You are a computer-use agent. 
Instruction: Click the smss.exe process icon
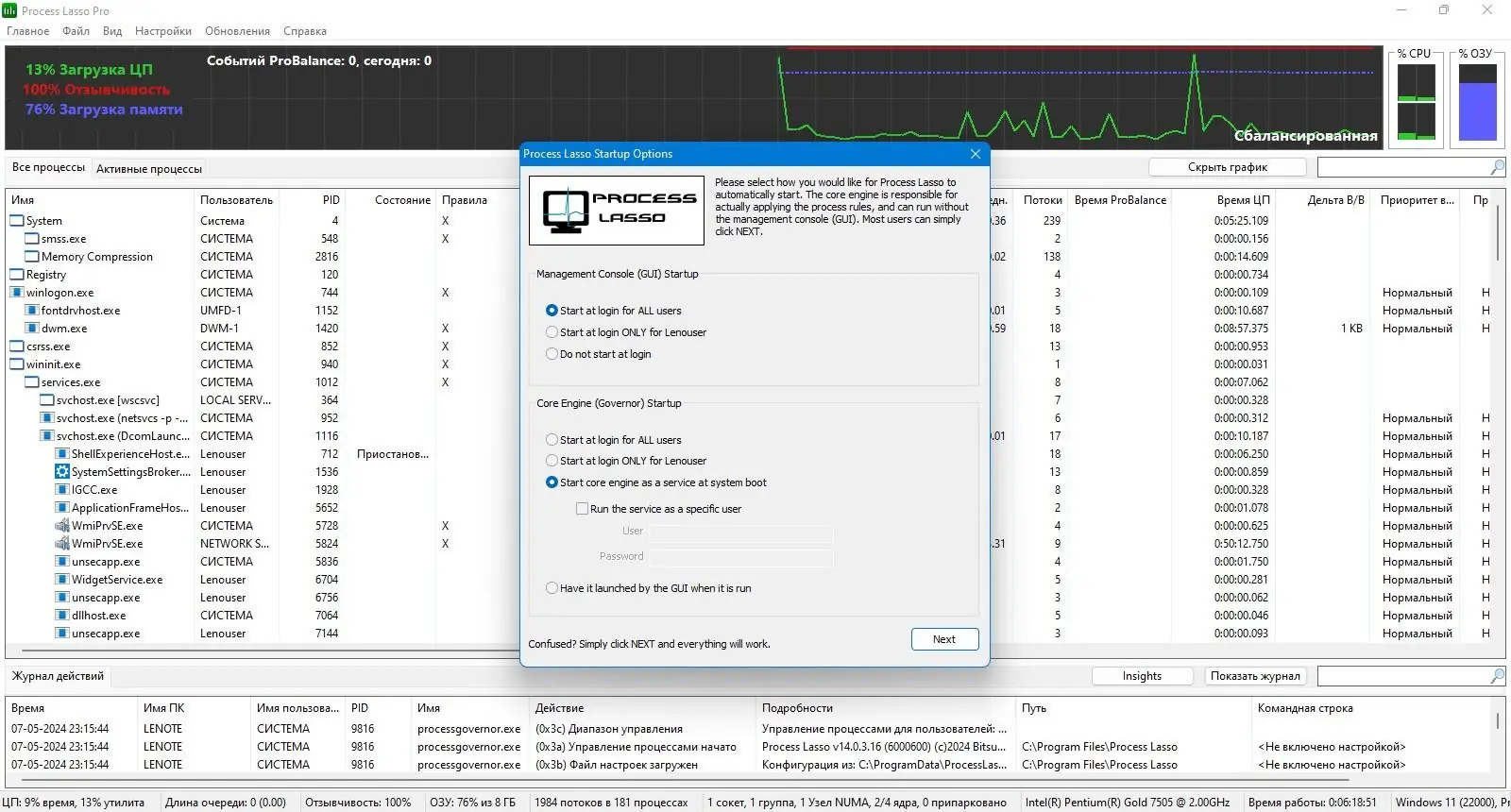click(x=32, y=239)
